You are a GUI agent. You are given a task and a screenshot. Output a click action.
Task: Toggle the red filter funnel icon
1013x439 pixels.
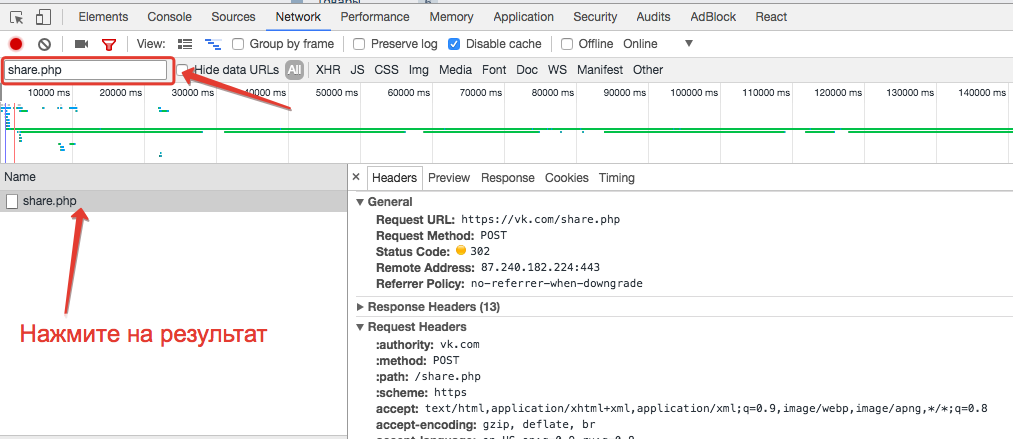[x=109, y=44]
